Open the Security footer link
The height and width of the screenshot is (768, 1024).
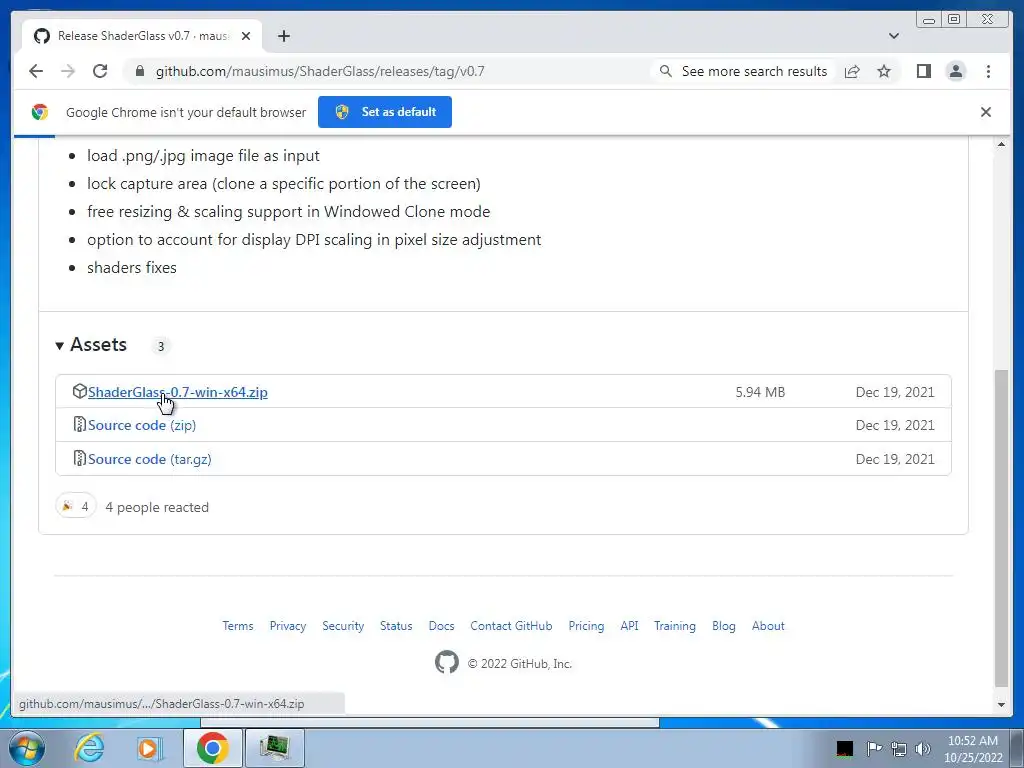[x=343, y=626]
